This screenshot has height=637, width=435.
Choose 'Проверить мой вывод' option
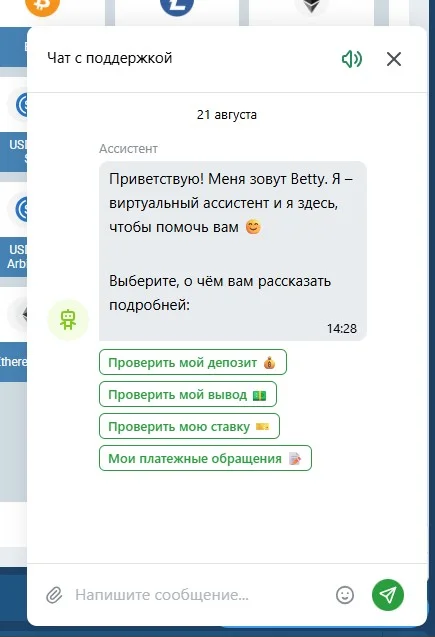188,394
